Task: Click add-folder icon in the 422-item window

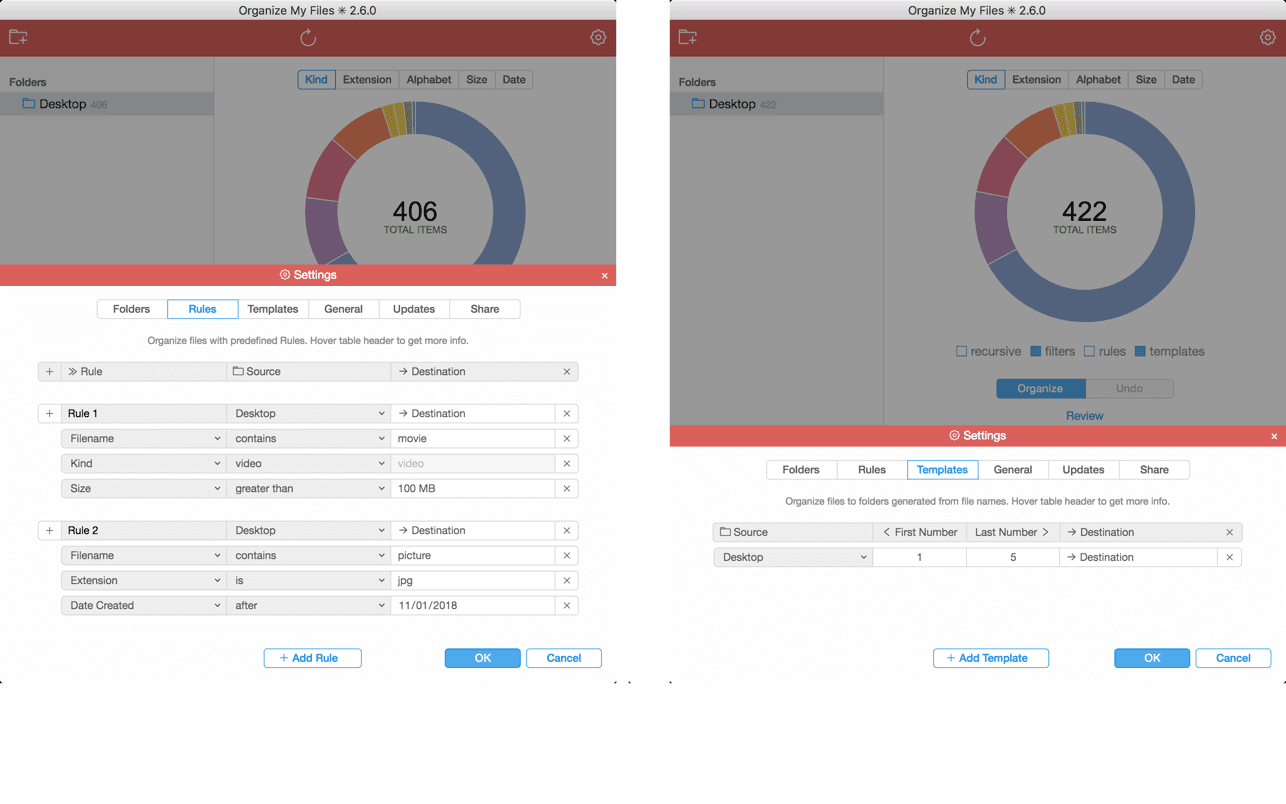Action: pos(687,38)
